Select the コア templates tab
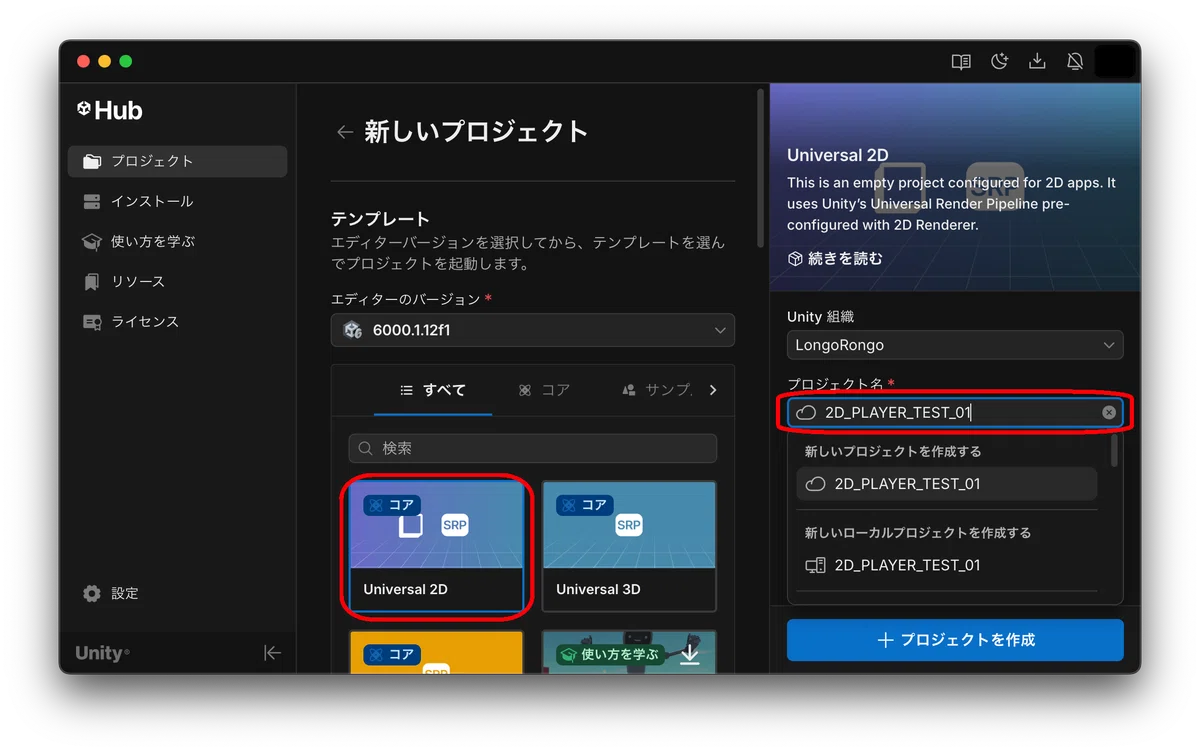1200x752 pixels. point(545,390)
